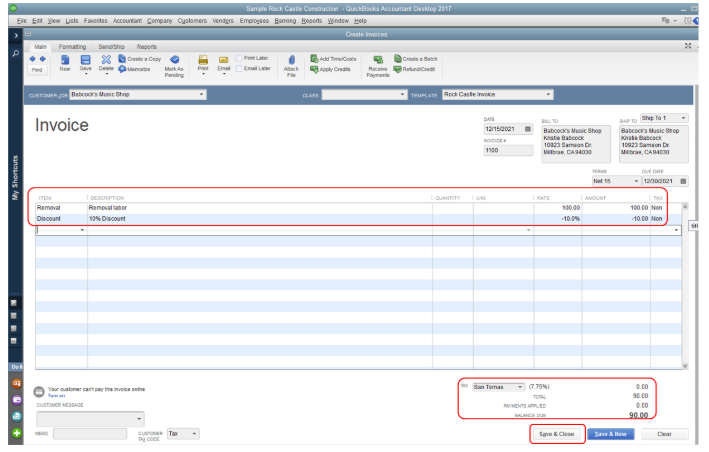Image resolution: width=709 pixels, height=452 pixels.
Task: Click the Save toolbar icon
Action: 85,63
